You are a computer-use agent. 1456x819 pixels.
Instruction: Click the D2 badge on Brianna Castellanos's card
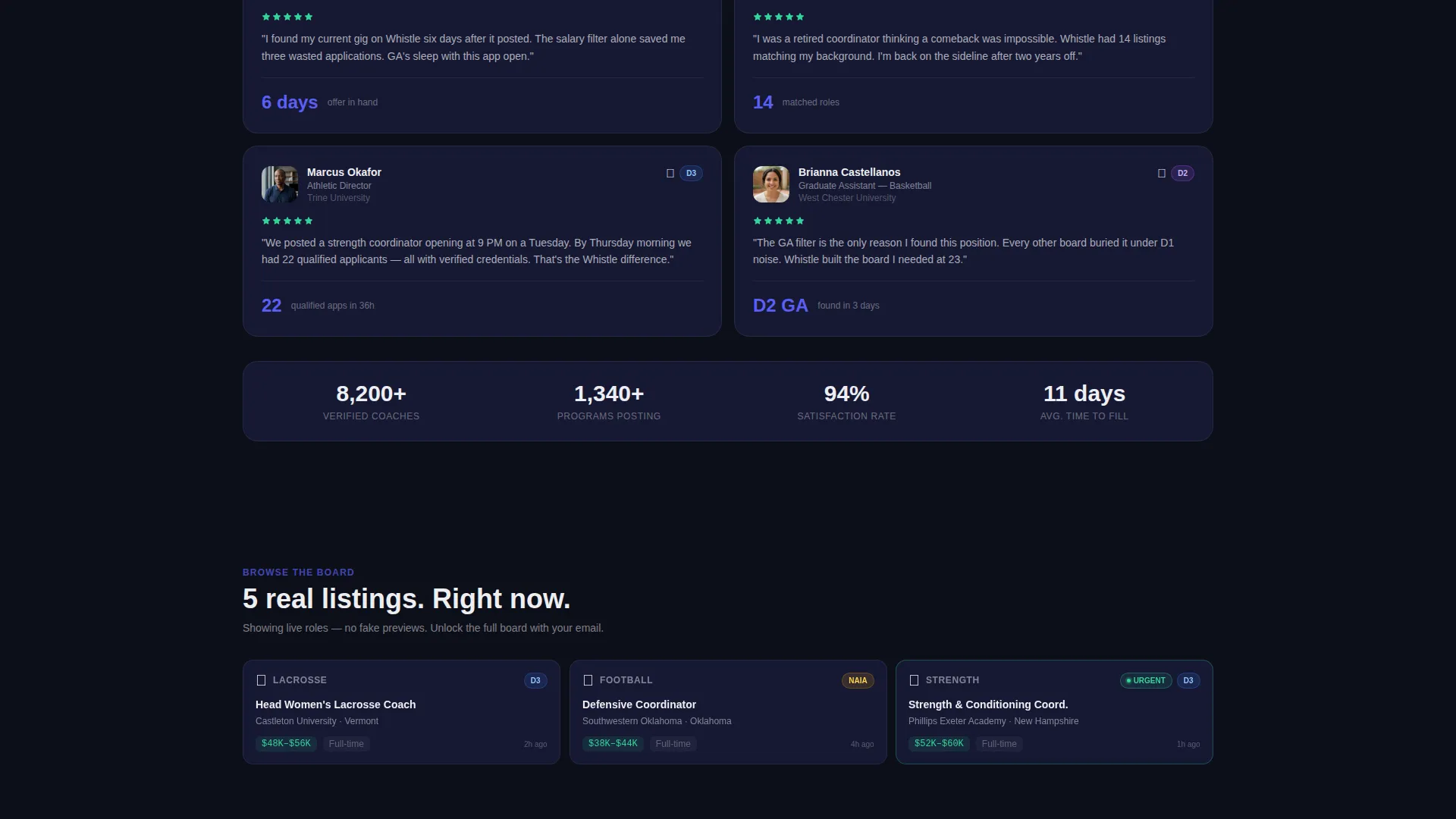tap(1182, 174)
